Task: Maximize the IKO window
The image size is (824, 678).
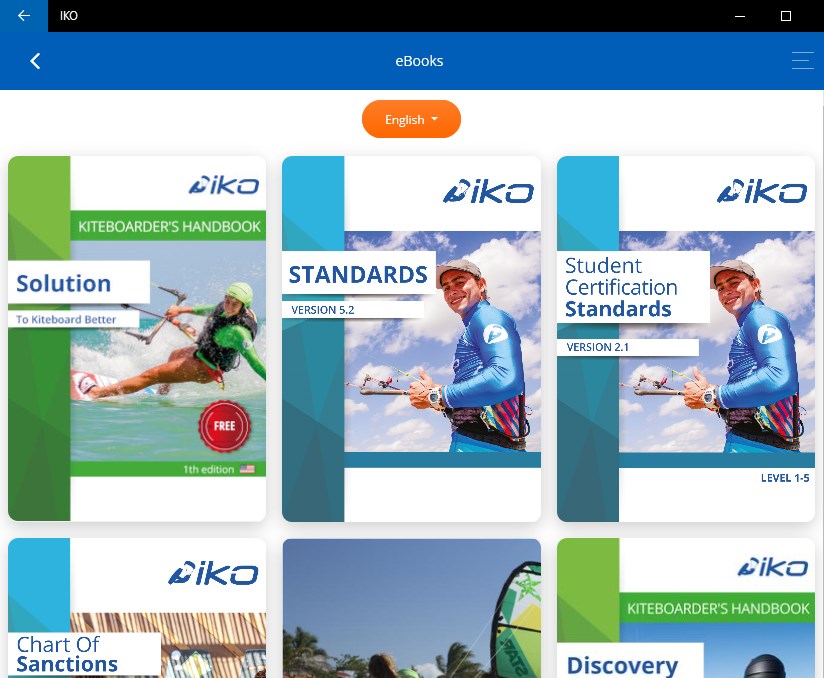Action: point(786,16)
